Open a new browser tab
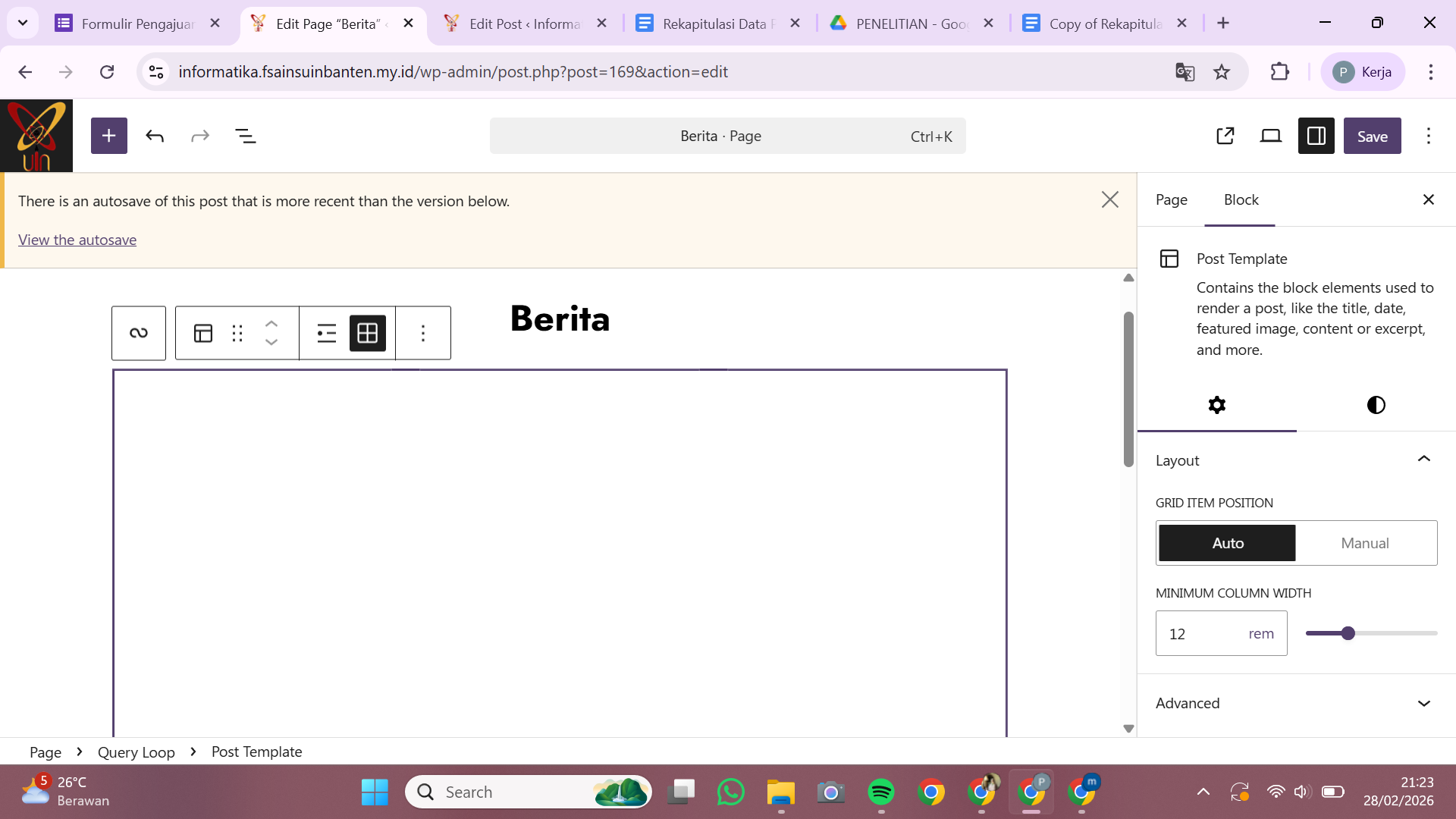The width and height of the screenshot is (1456, 819). click(x=1223, y=23)
